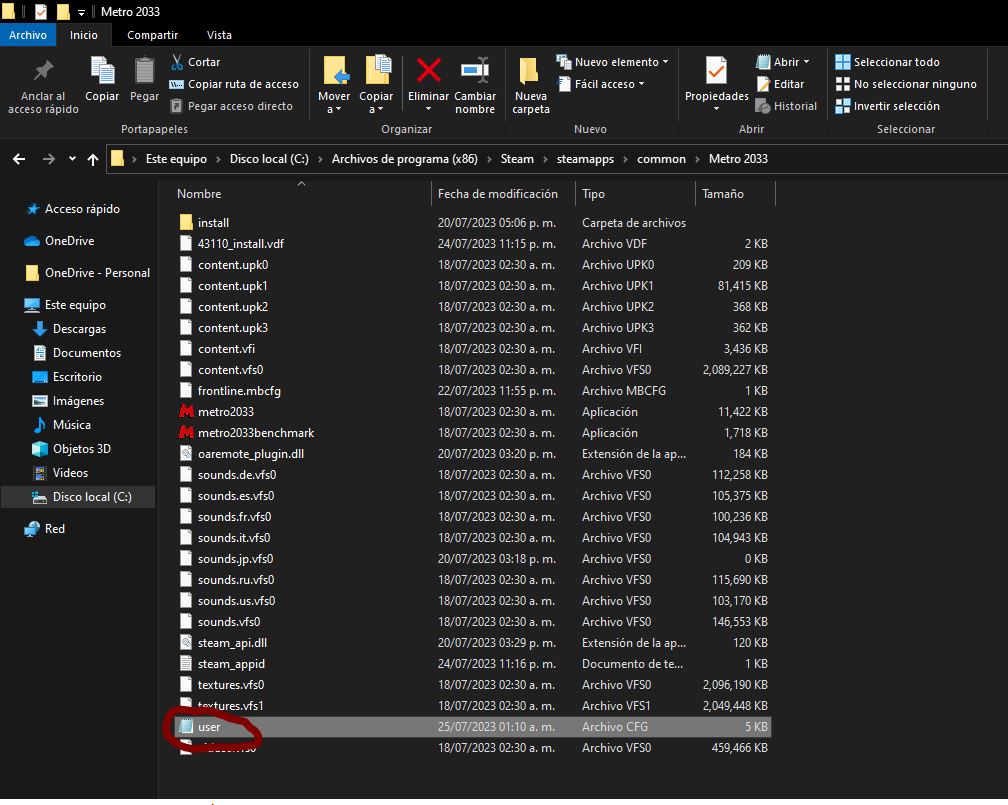The width and height of the screenshot is (1008, 805).
Task: Select the install folder icon
Action: [x=186, y=222]
